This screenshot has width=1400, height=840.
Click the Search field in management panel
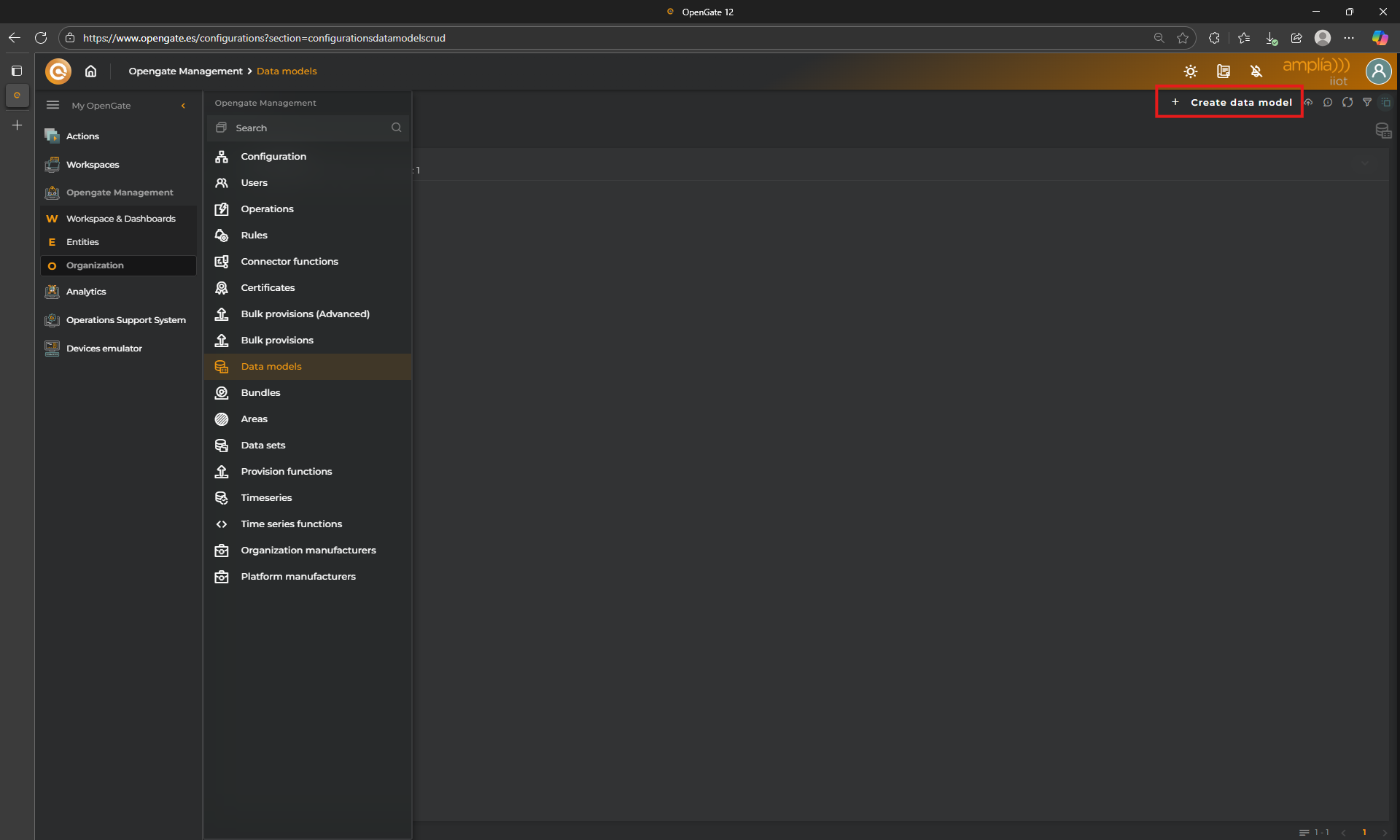[x=306, y=128]
